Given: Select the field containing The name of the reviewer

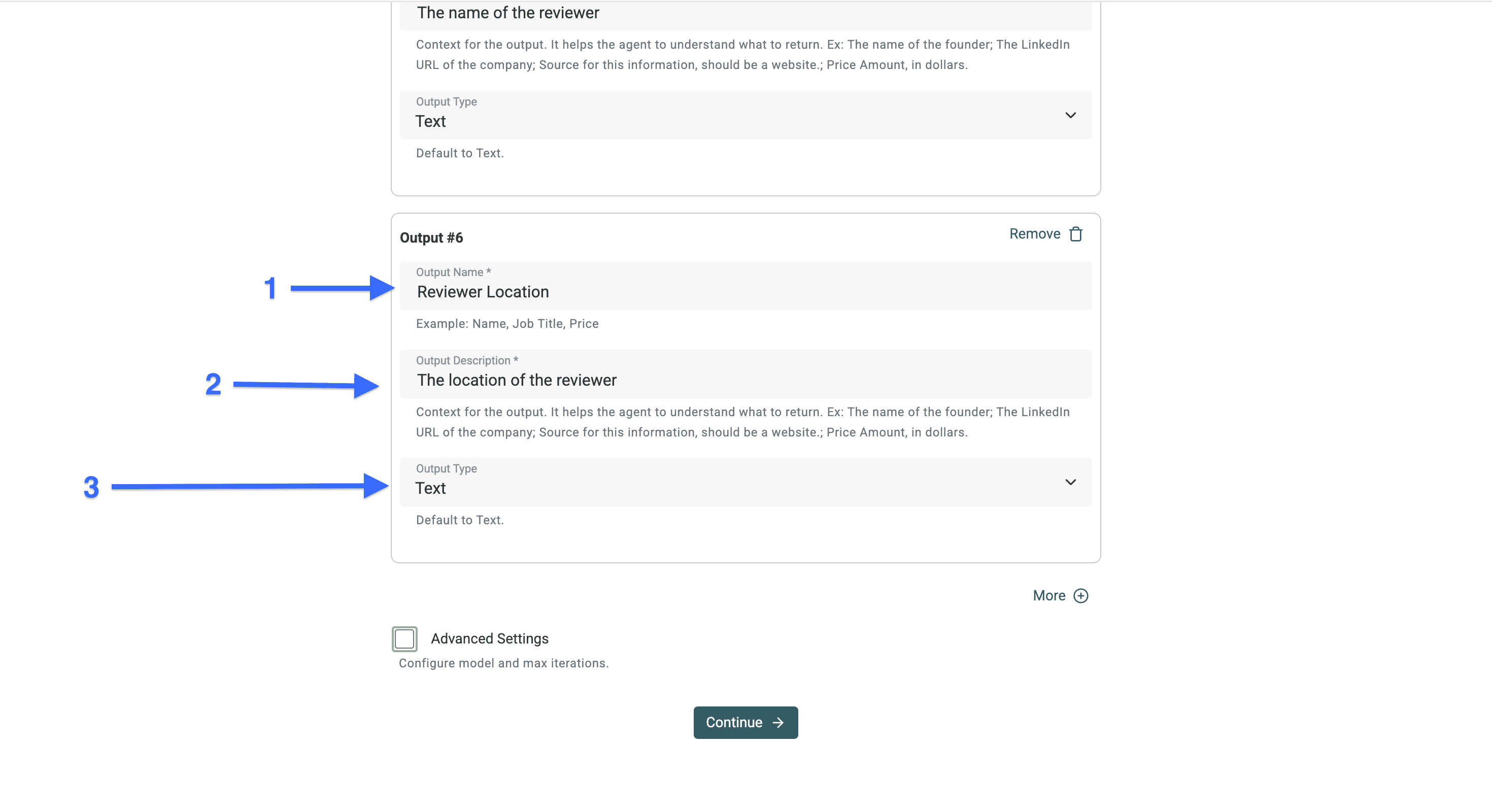Looking at the screenshot, I should click(x=745, y=13).
